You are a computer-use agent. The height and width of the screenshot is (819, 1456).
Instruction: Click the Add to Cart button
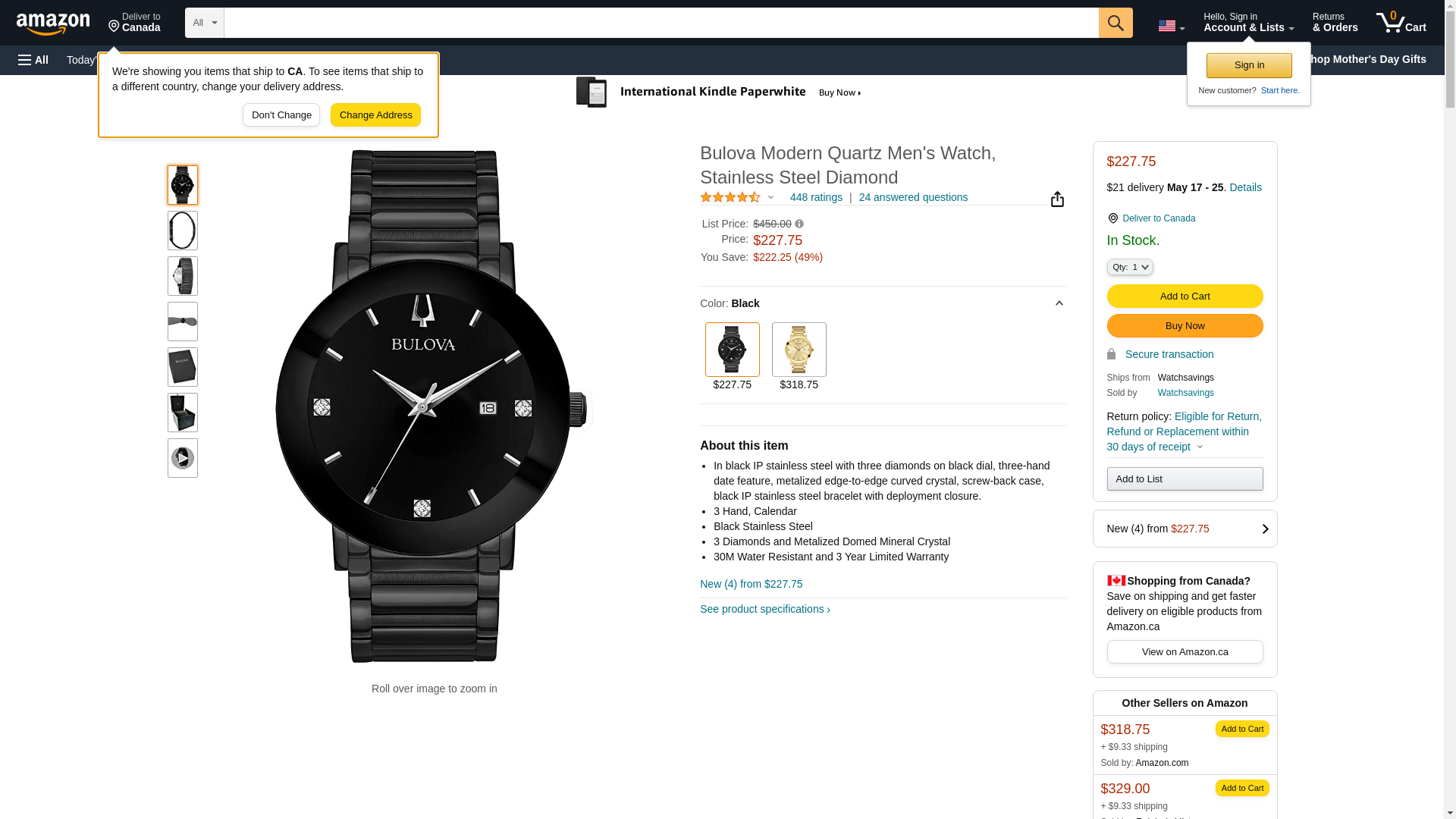1185,296
